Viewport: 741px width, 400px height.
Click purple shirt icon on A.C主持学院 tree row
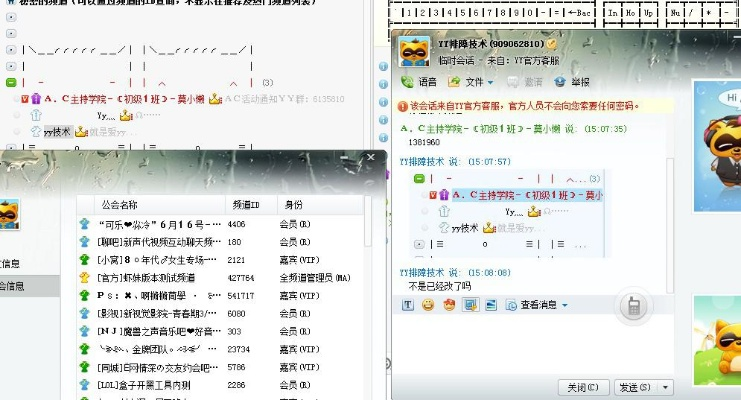pyautogui.click(x=36, y=99)
